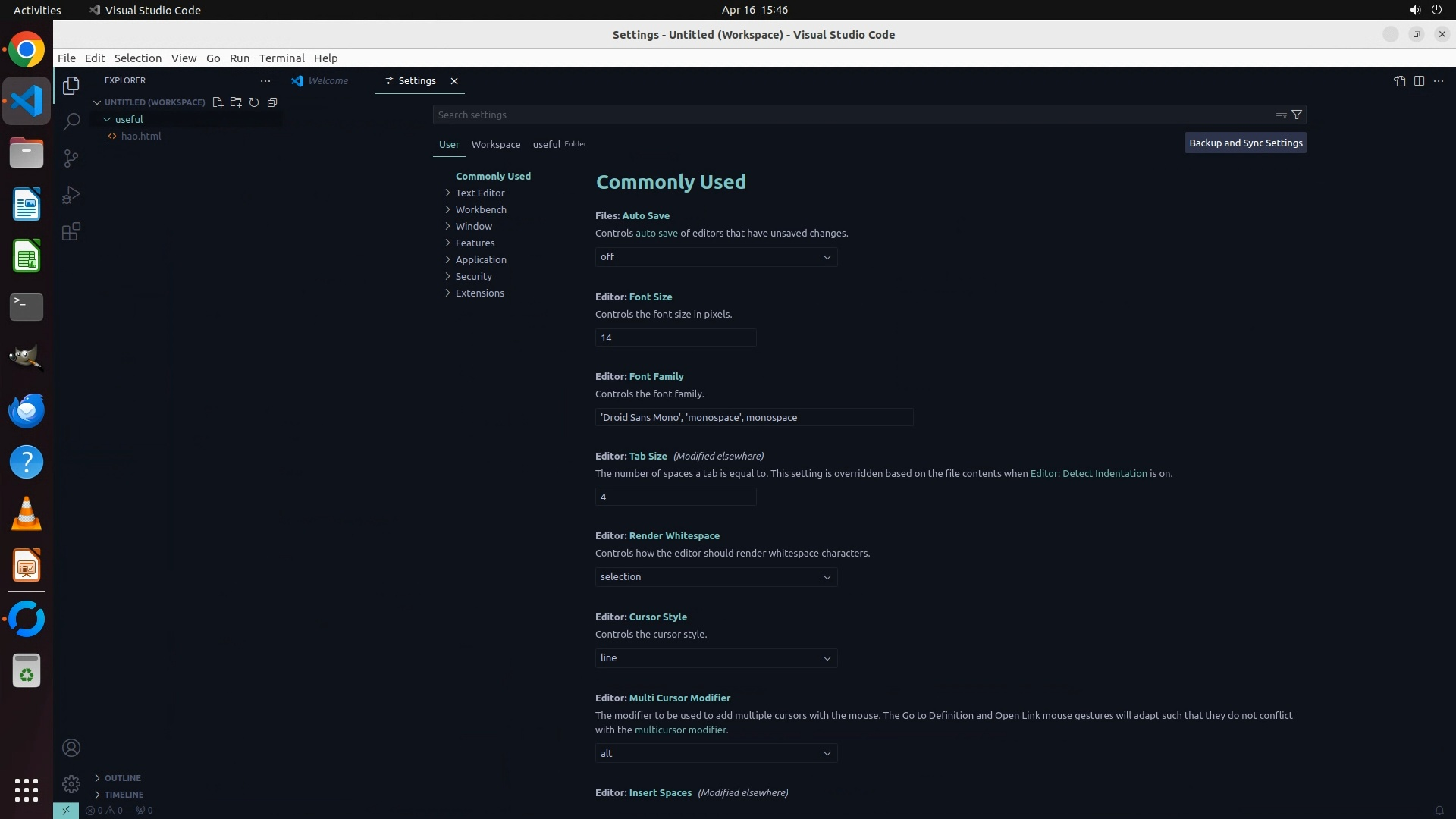This screenshot has width=1456, height=819.
Task: Open the Search view in activity bar
Action: [x=71, y=122]
